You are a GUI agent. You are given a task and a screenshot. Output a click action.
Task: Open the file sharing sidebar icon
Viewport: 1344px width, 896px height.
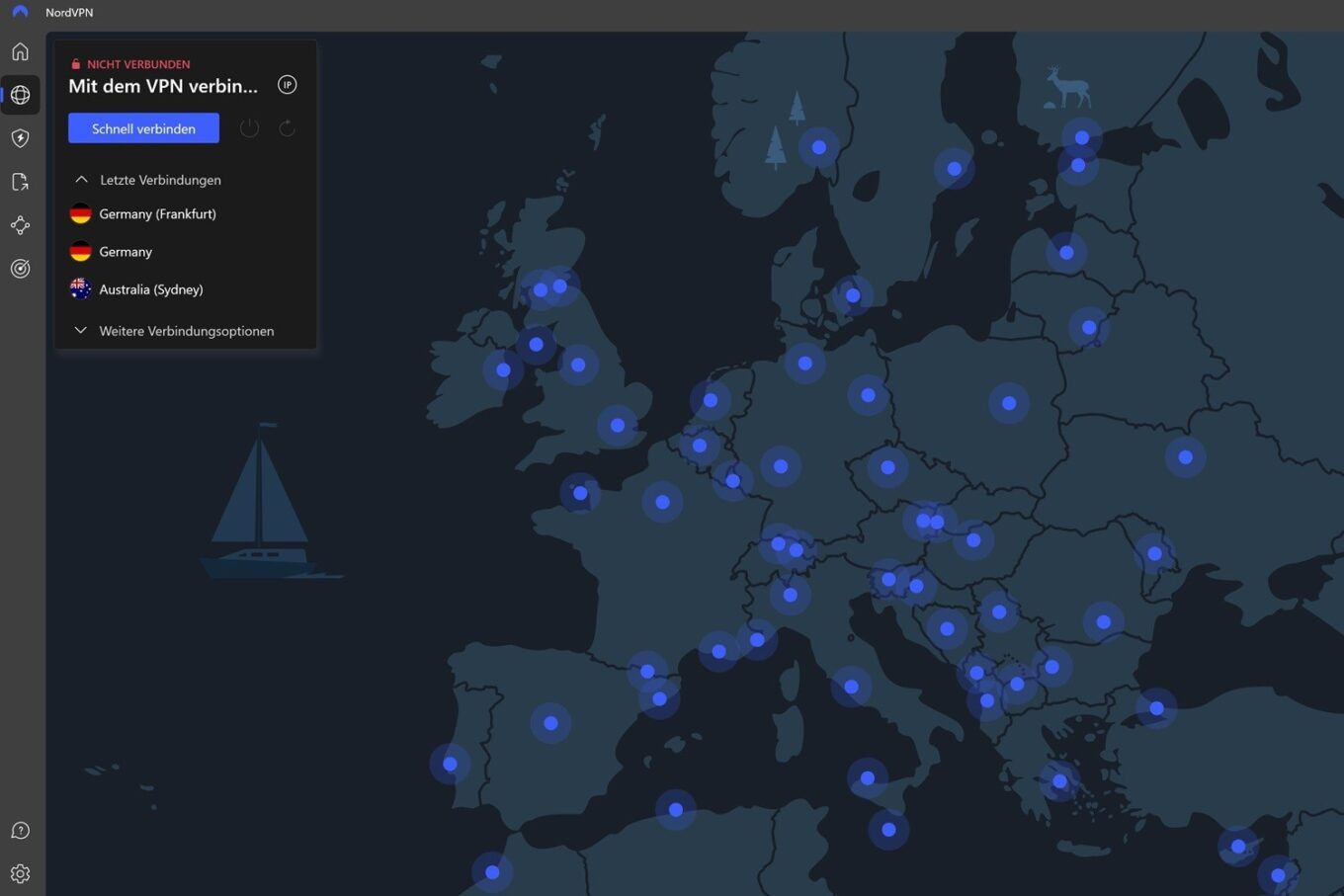20,182
